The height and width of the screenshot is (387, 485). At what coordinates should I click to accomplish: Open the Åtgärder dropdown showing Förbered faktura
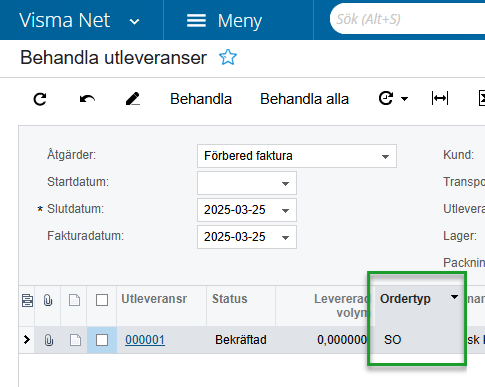pos(297,156)
